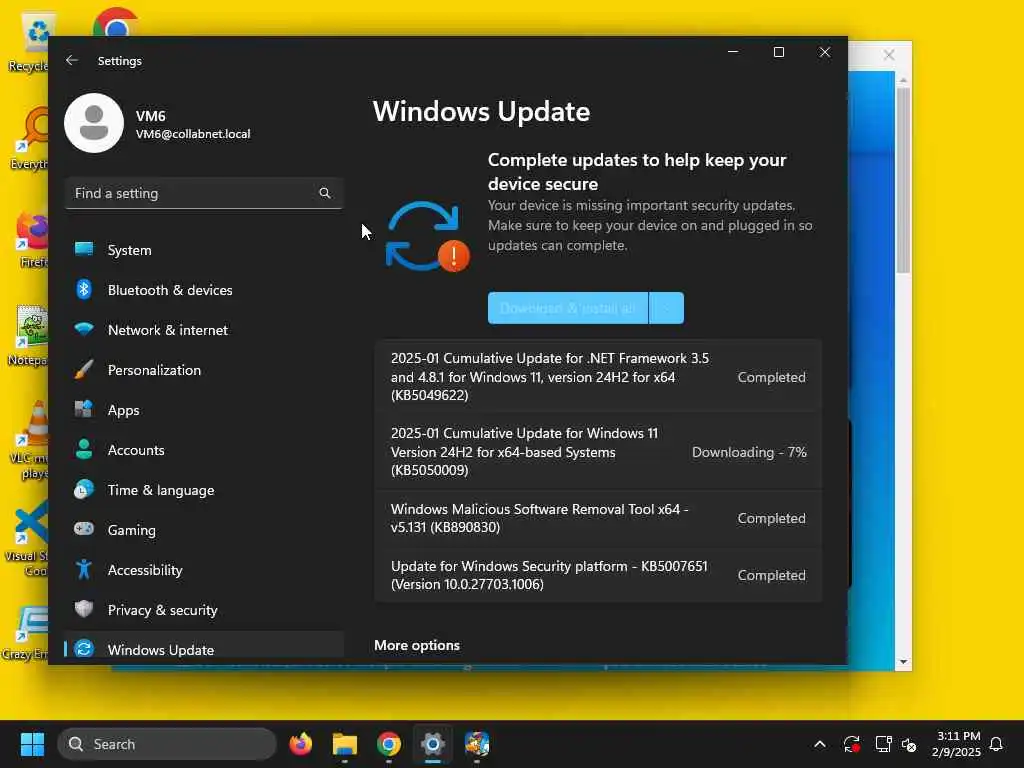Viewport: 1024px width, 768px height.
Task: Select Accessibility in the sidebar
Action: click(x=204, y=569)
